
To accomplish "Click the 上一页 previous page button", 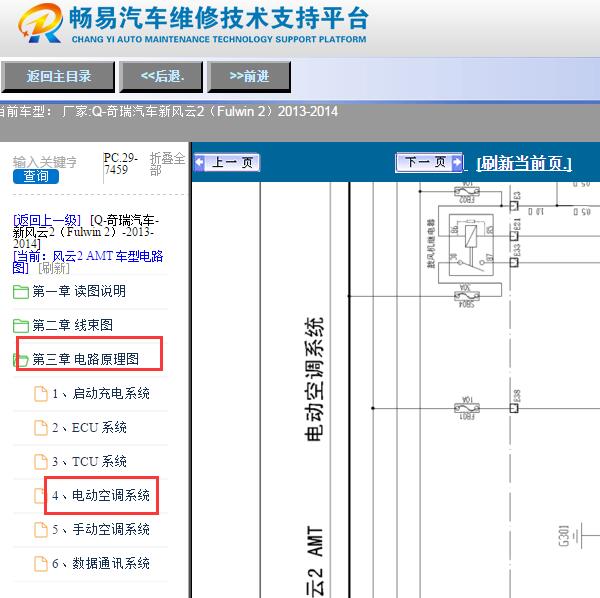I will click(x=227, y=162).
